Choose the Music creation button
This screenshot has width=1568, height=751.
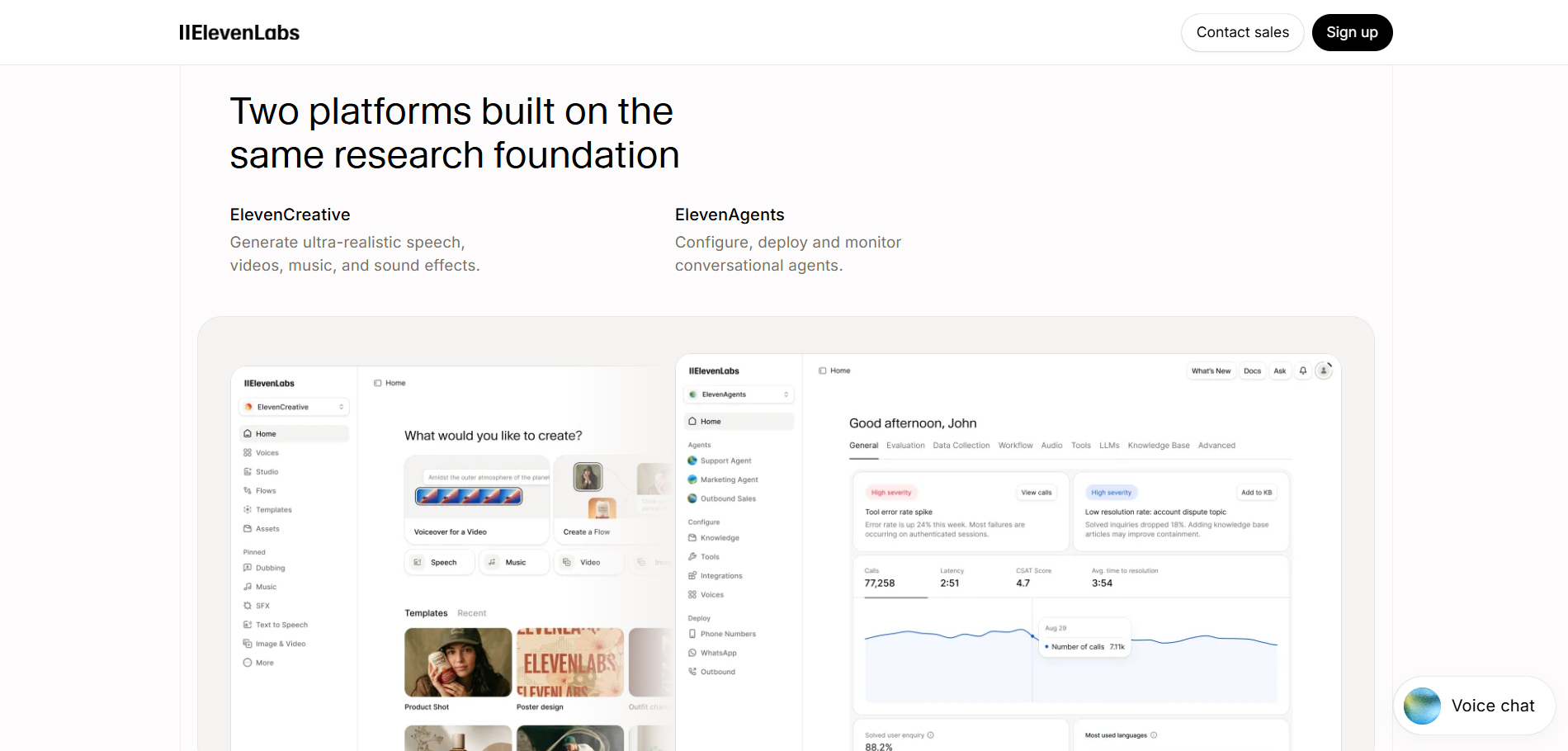tap(514, 562)
